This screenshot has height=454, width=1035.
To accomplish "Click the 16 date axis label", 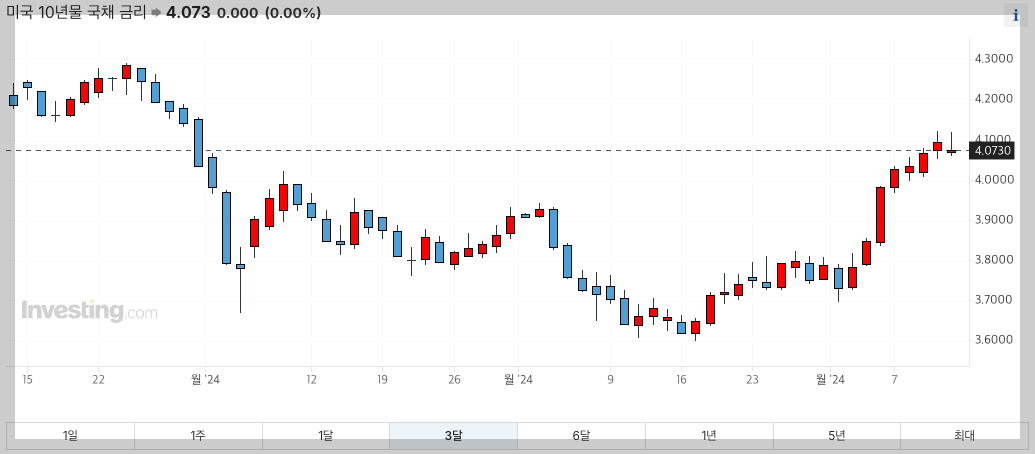I will [681, 379].
